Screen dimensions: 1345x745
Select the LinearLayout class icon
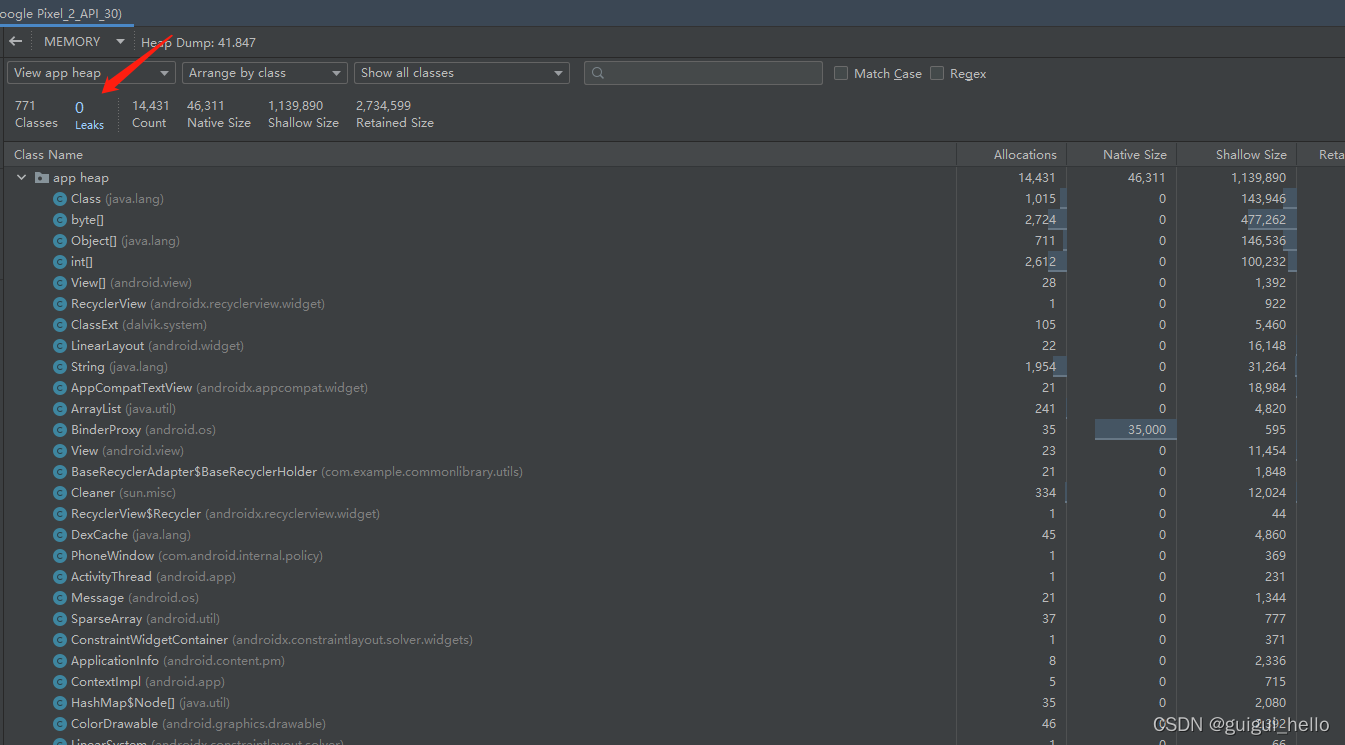[60, 346]
